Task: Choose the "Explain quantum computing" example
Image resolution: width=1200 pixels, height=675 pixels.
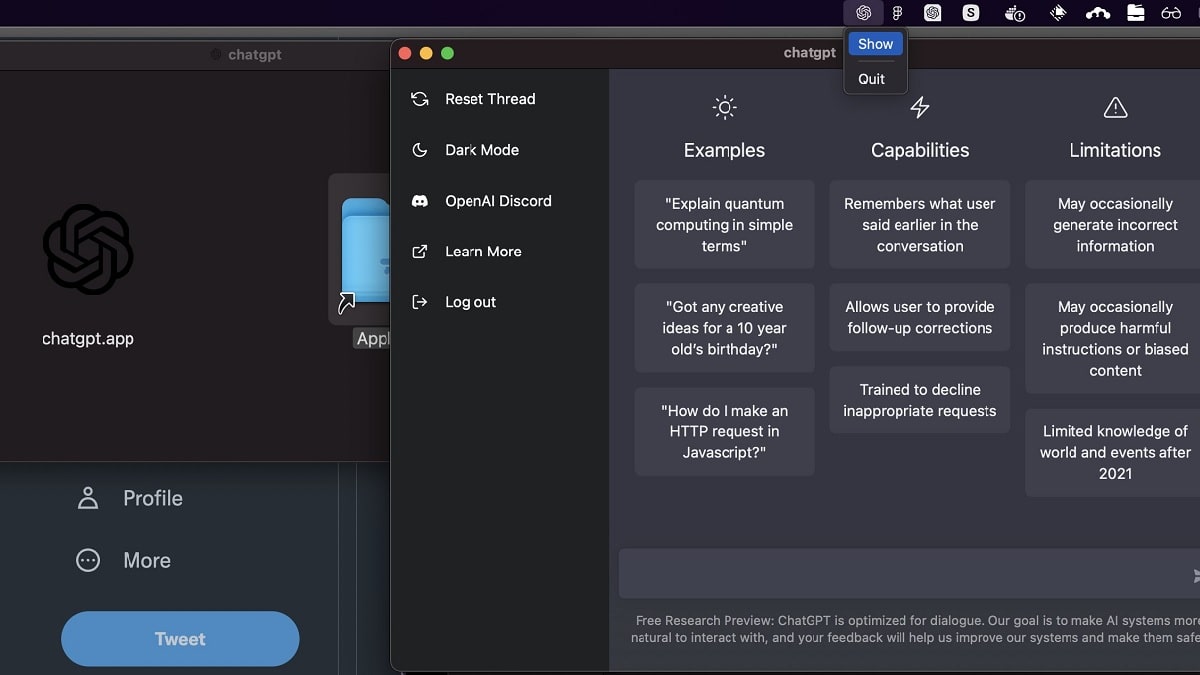Action: tap(724, 225)
